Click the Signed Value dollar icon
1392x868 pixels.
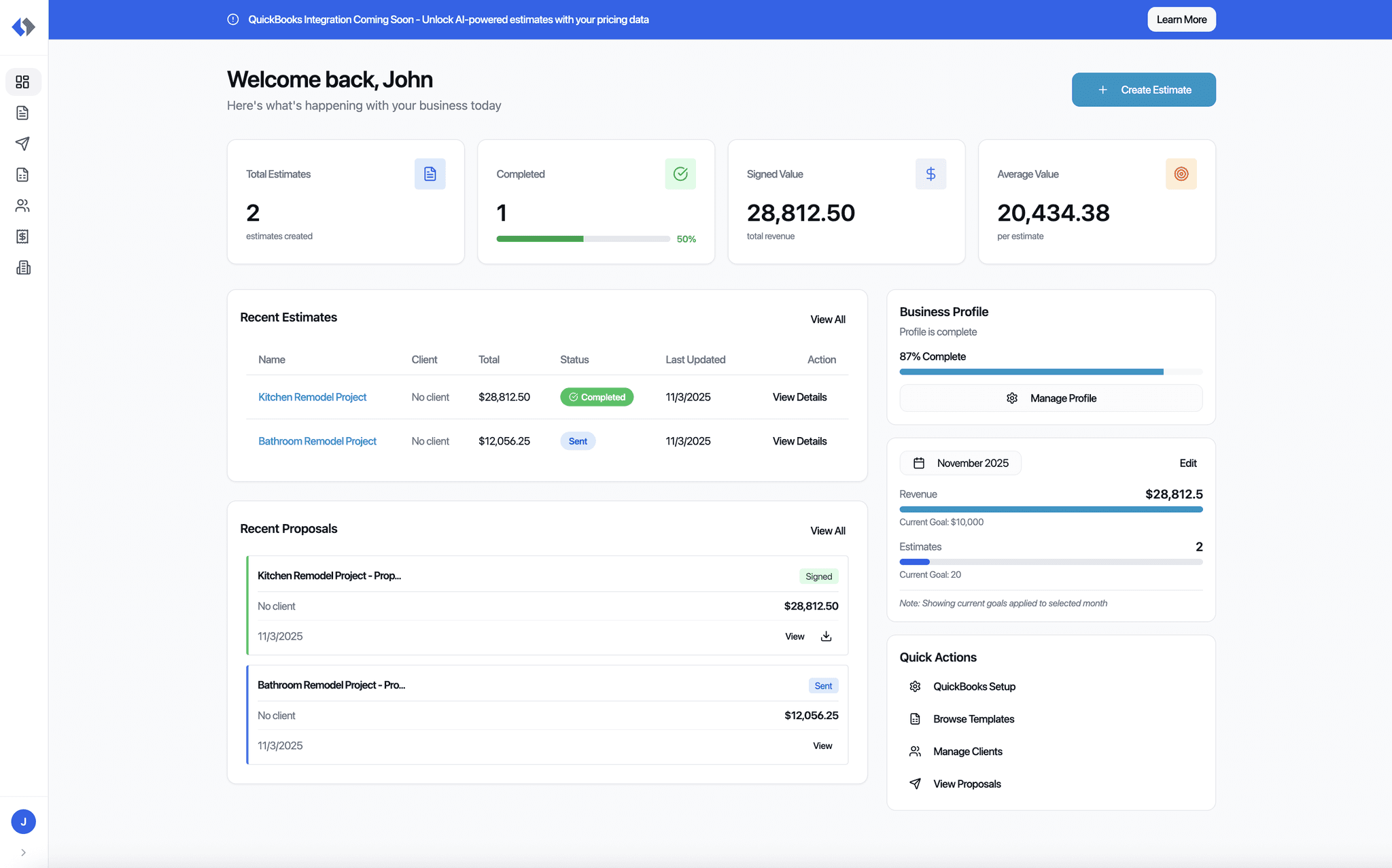click(930, 174)
